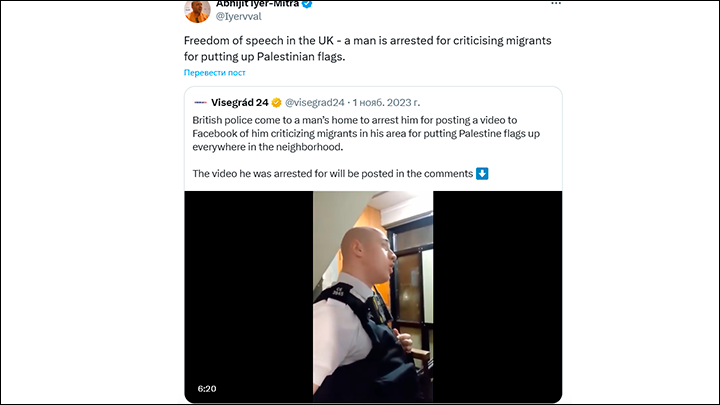The image size is (720, 405).
Task: Click the black area left of the video
Action: (x=248, y=285)
